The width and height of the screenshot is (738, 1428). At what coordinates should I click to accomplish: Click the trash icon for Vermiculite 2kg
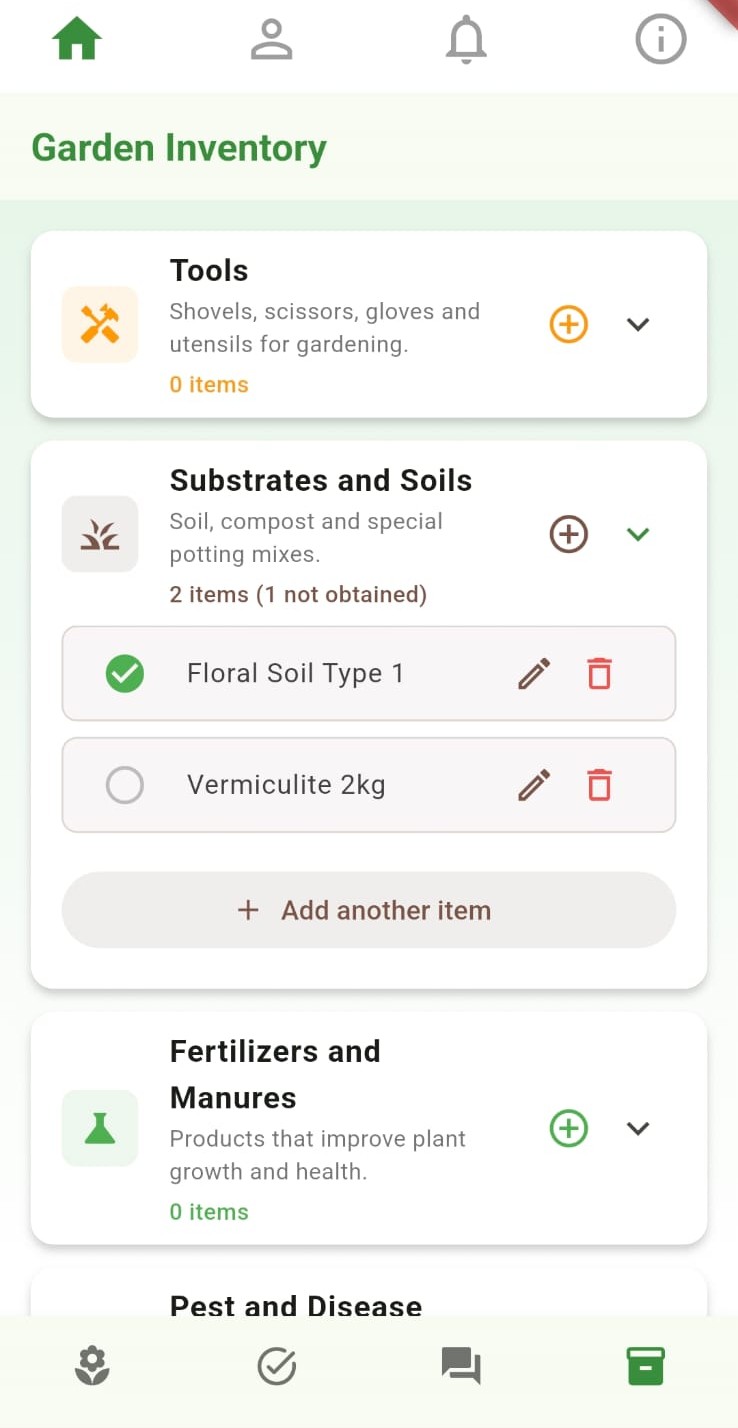click(x=599, y=785)
